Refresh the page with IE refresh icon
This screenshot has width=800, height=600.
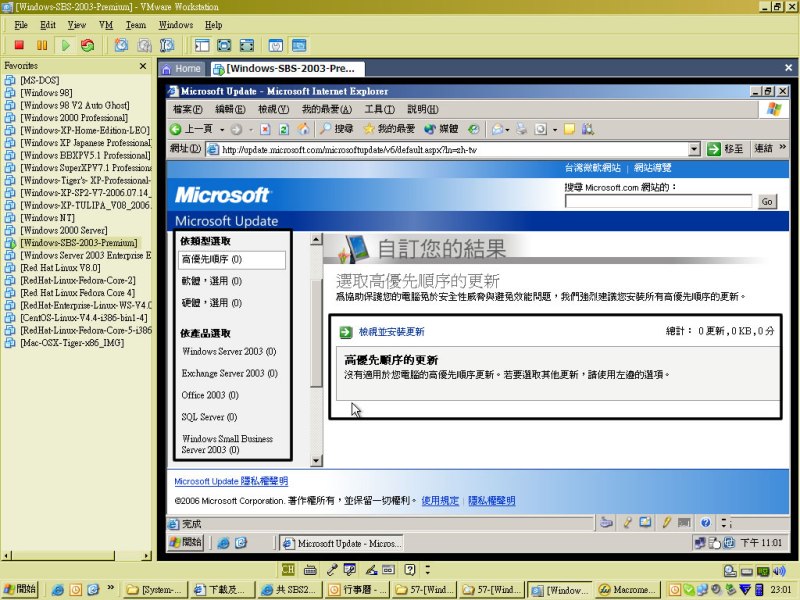[x=284, y=129]
